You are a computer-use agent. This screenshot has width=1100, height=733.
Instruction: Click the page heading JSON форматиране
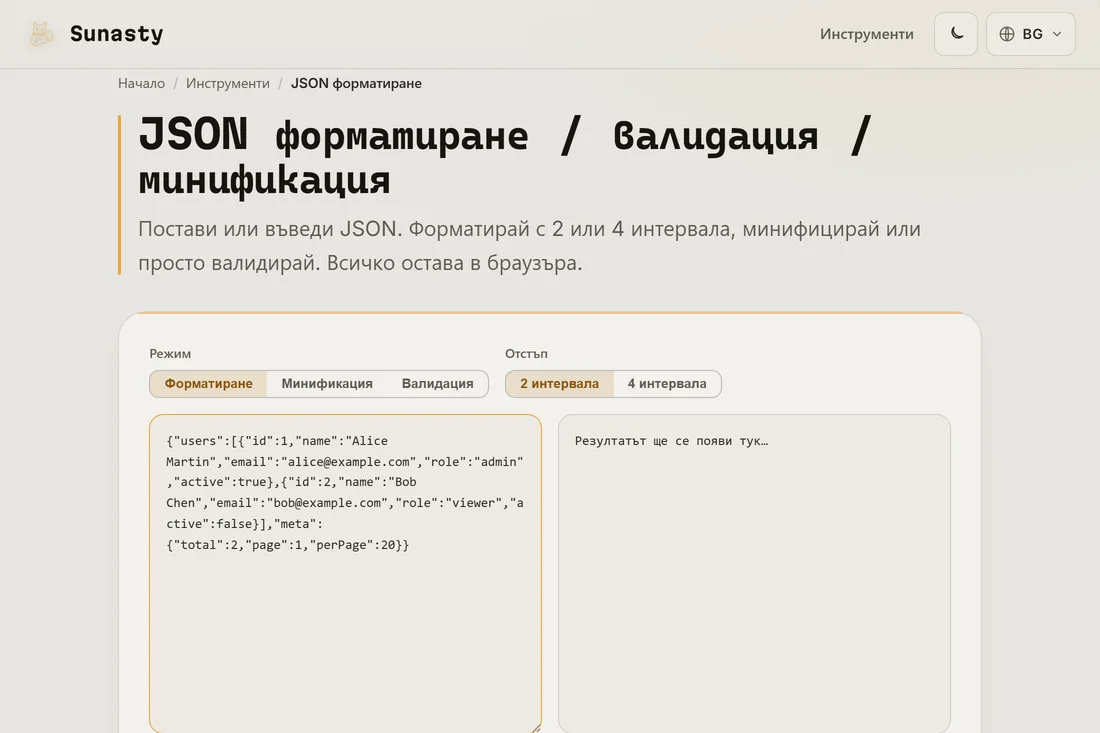pos(505,157)
